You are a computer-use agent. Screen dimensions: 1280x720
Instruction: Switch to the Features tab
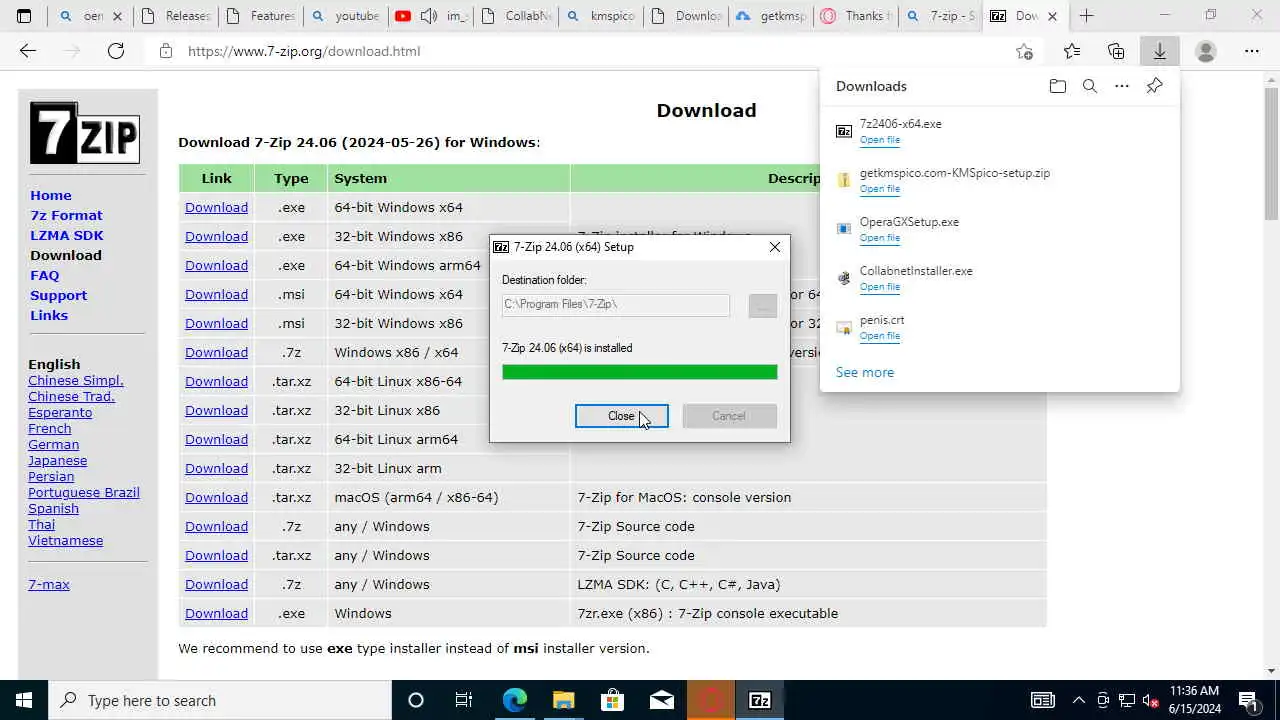[260, 16]
